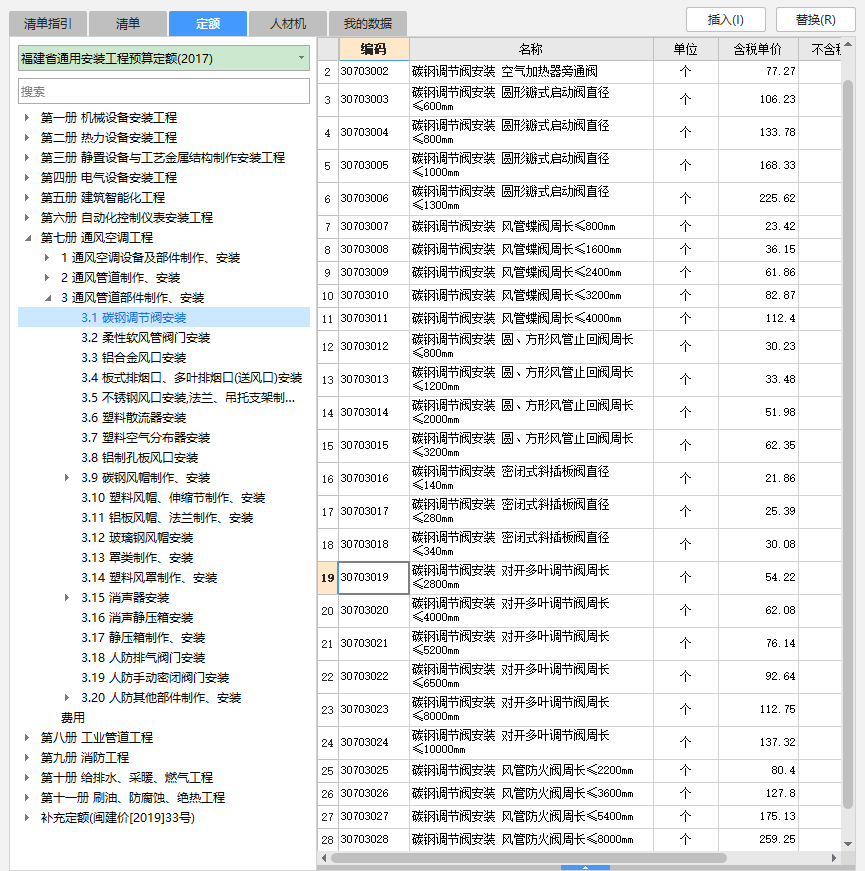Expand 补充定额(闽建价[2019]33号) node

27,818
